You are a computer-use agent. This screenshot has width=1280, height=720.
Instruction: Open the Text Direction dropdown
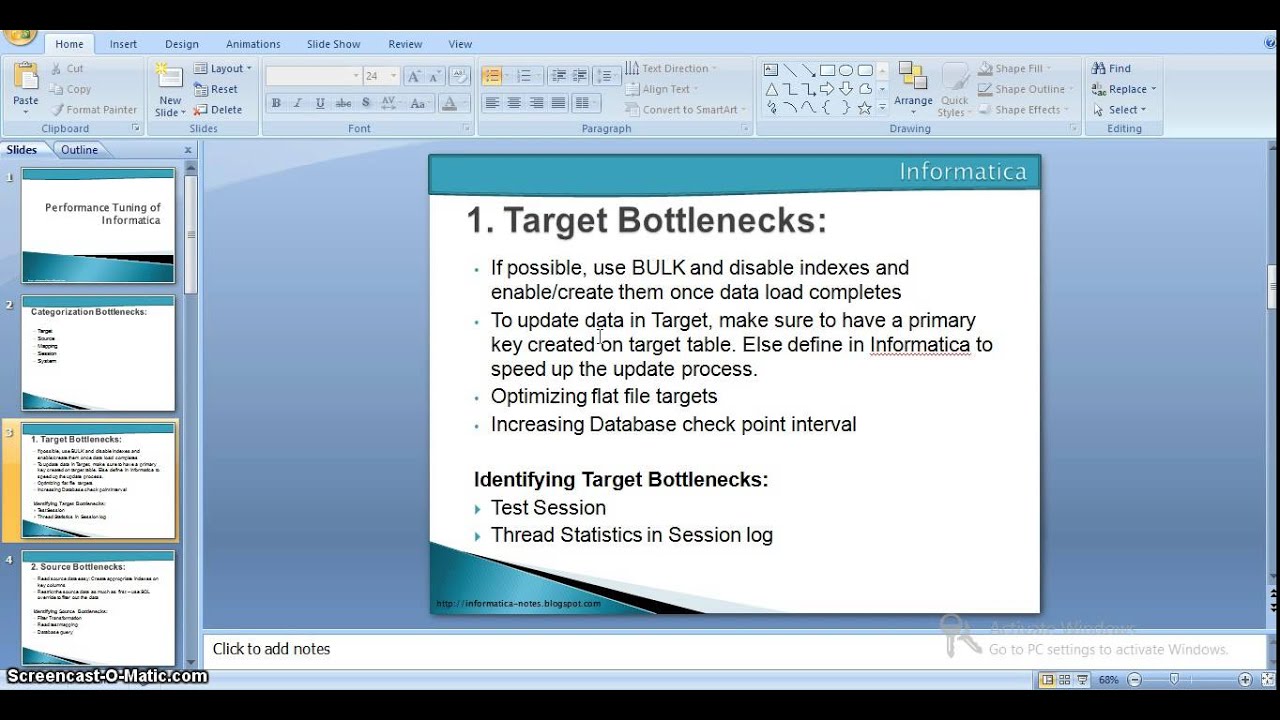(671, 68)
